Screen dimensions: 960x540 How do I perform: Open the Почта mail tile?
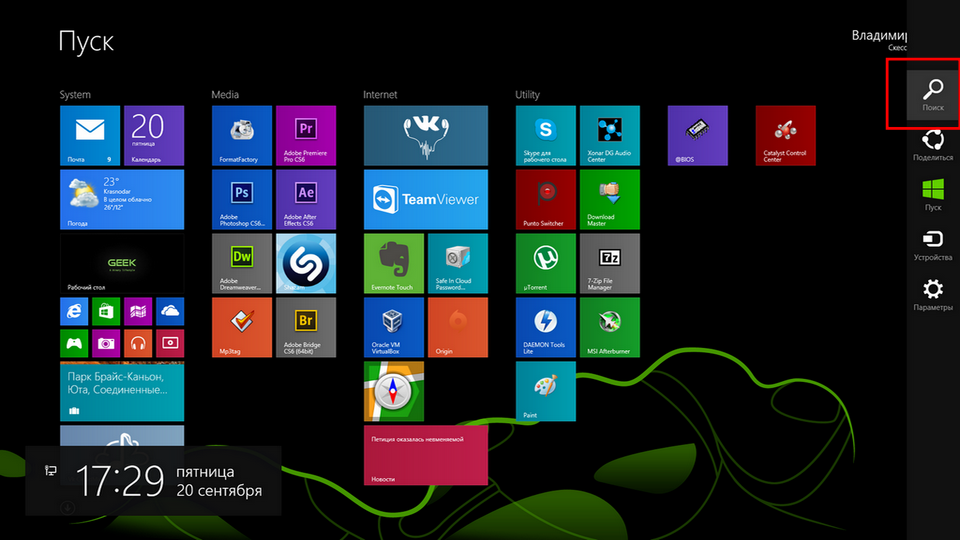tap(90, 135)
